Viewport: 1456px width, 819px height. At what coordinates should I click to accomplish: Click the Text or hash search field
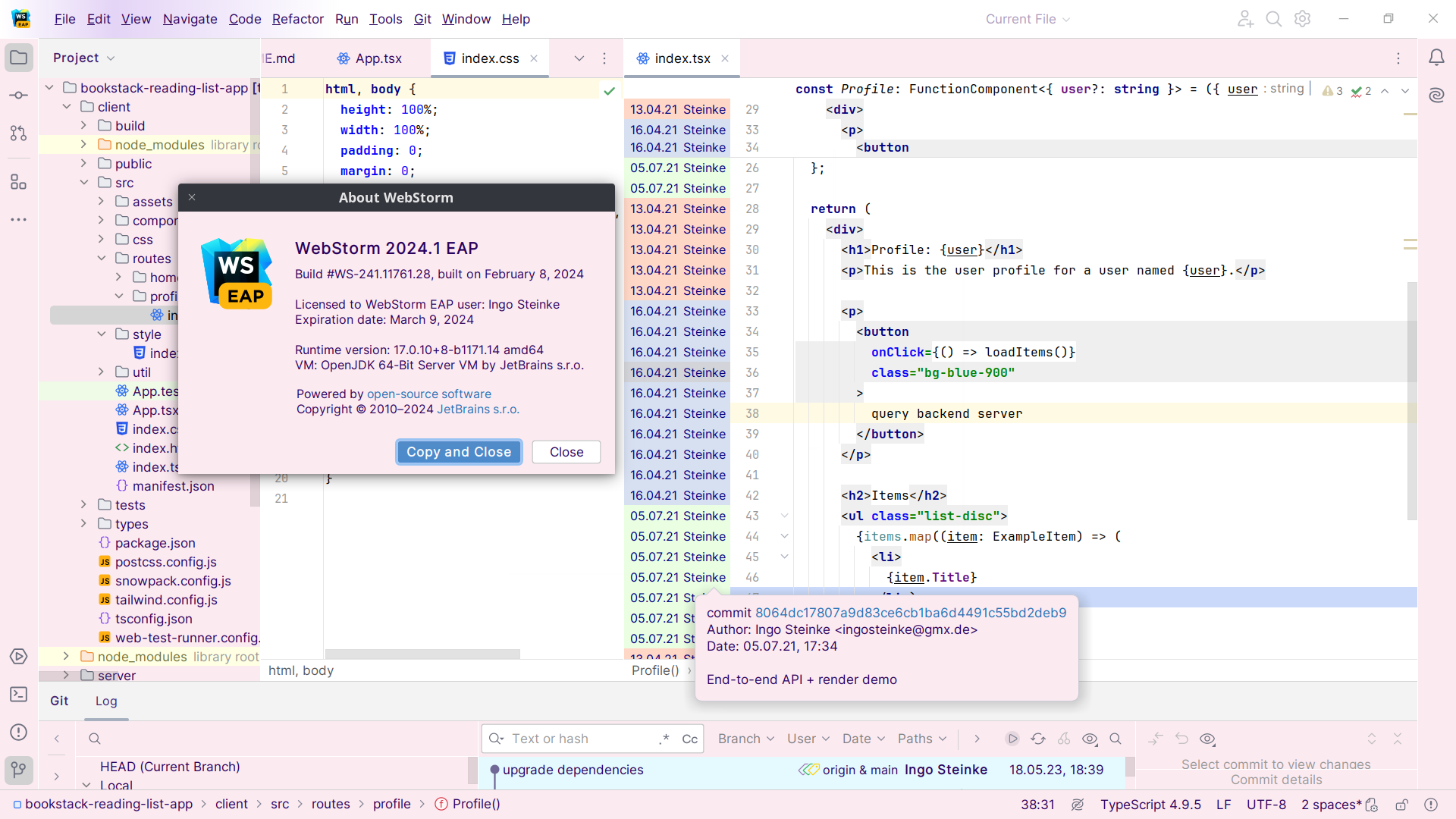580,739
